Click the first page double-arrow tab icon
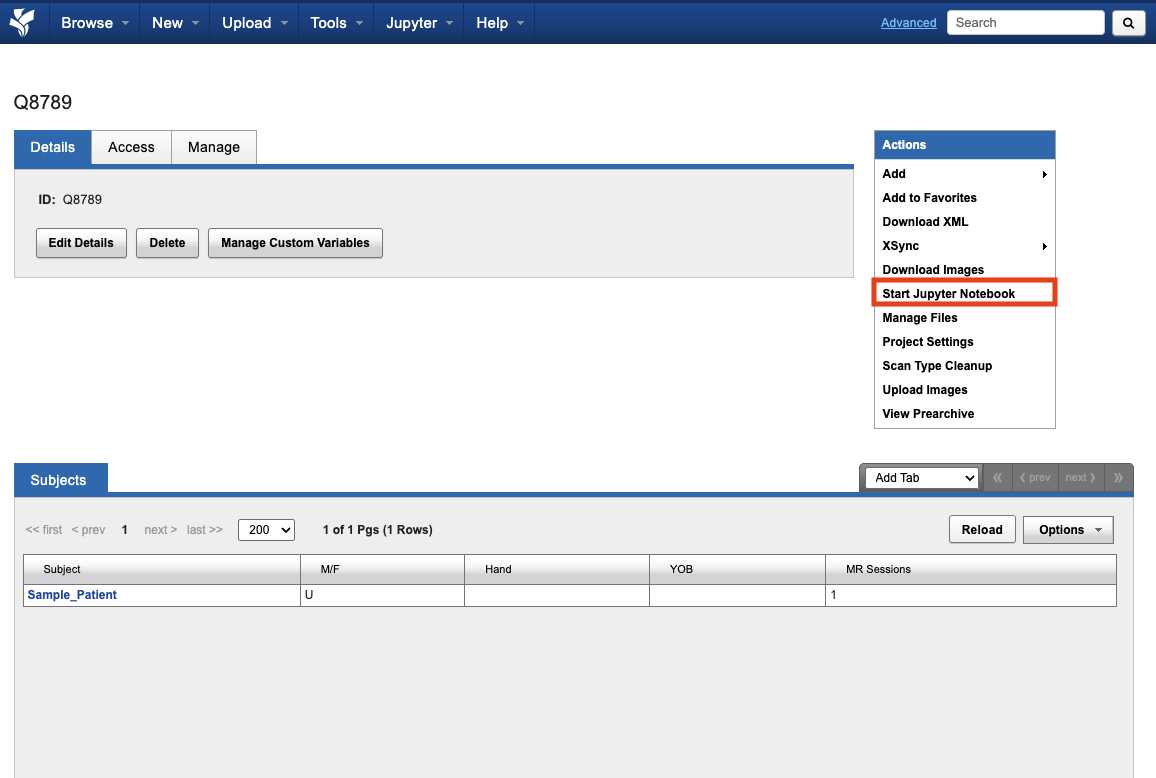 click(997, 478)
